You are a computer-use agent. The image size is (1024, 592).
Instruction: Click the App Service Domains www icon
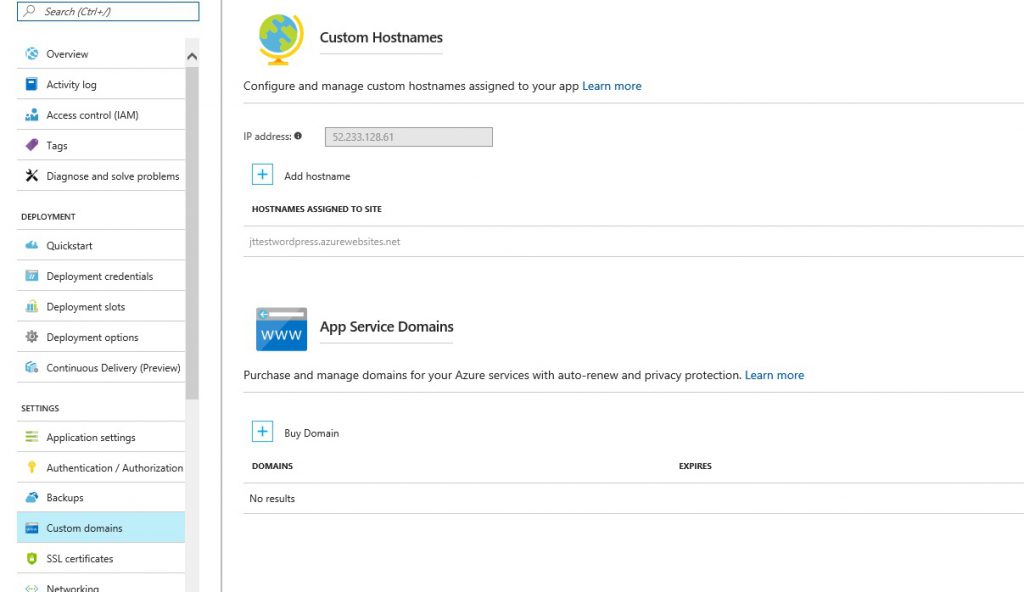281,329
